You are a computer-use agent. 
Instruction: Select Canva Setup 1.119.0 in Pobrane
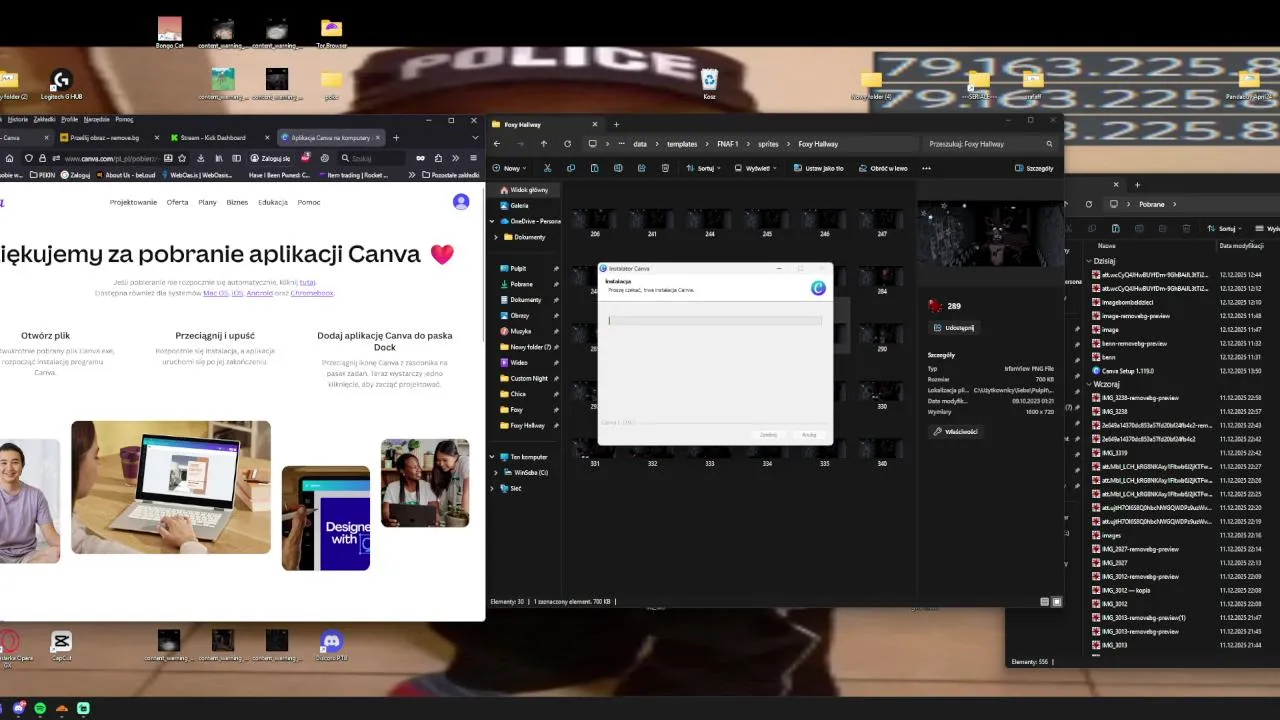point(1127,371)
